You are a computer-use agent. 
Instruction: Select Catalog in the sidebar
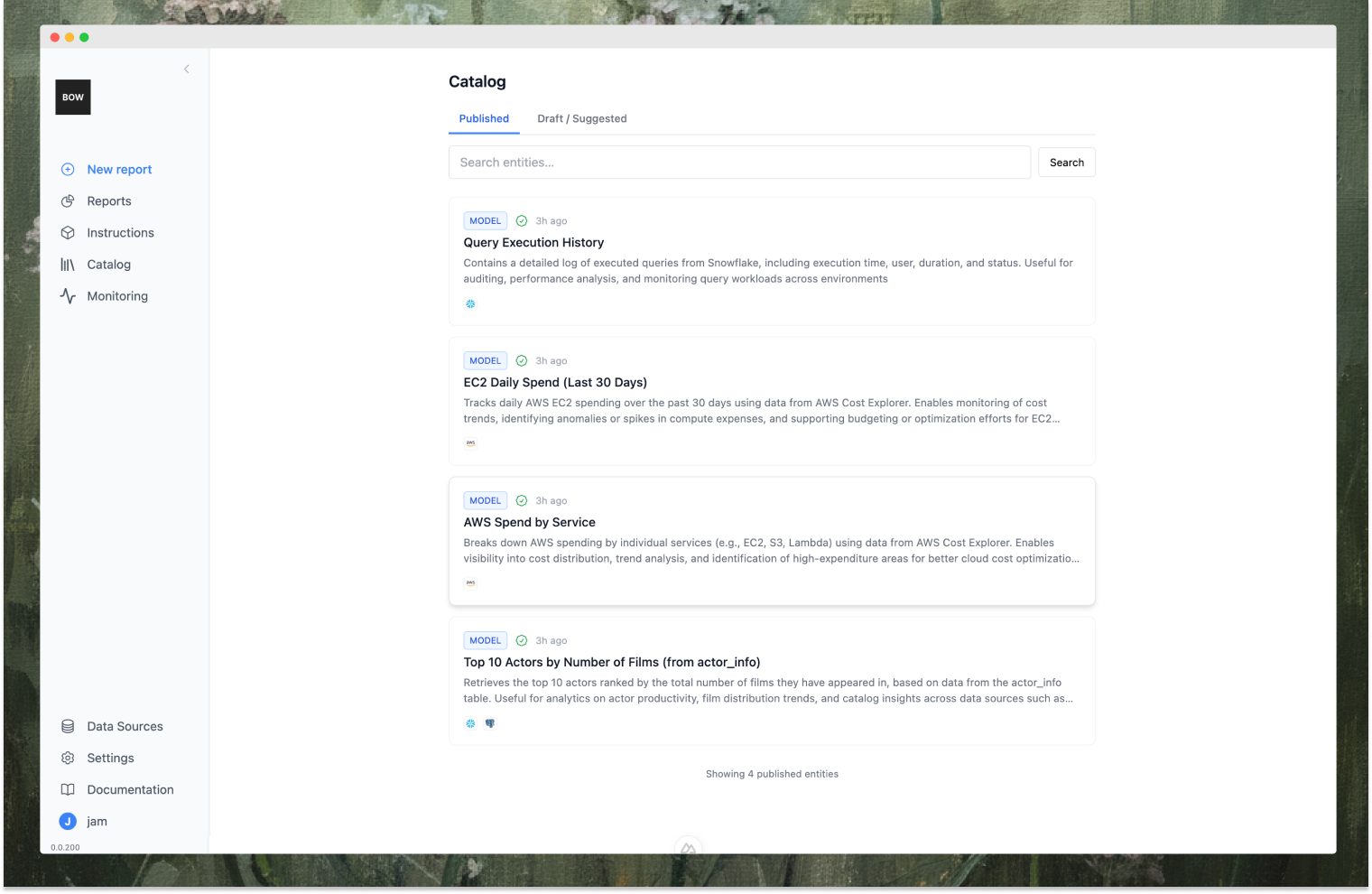109,265
